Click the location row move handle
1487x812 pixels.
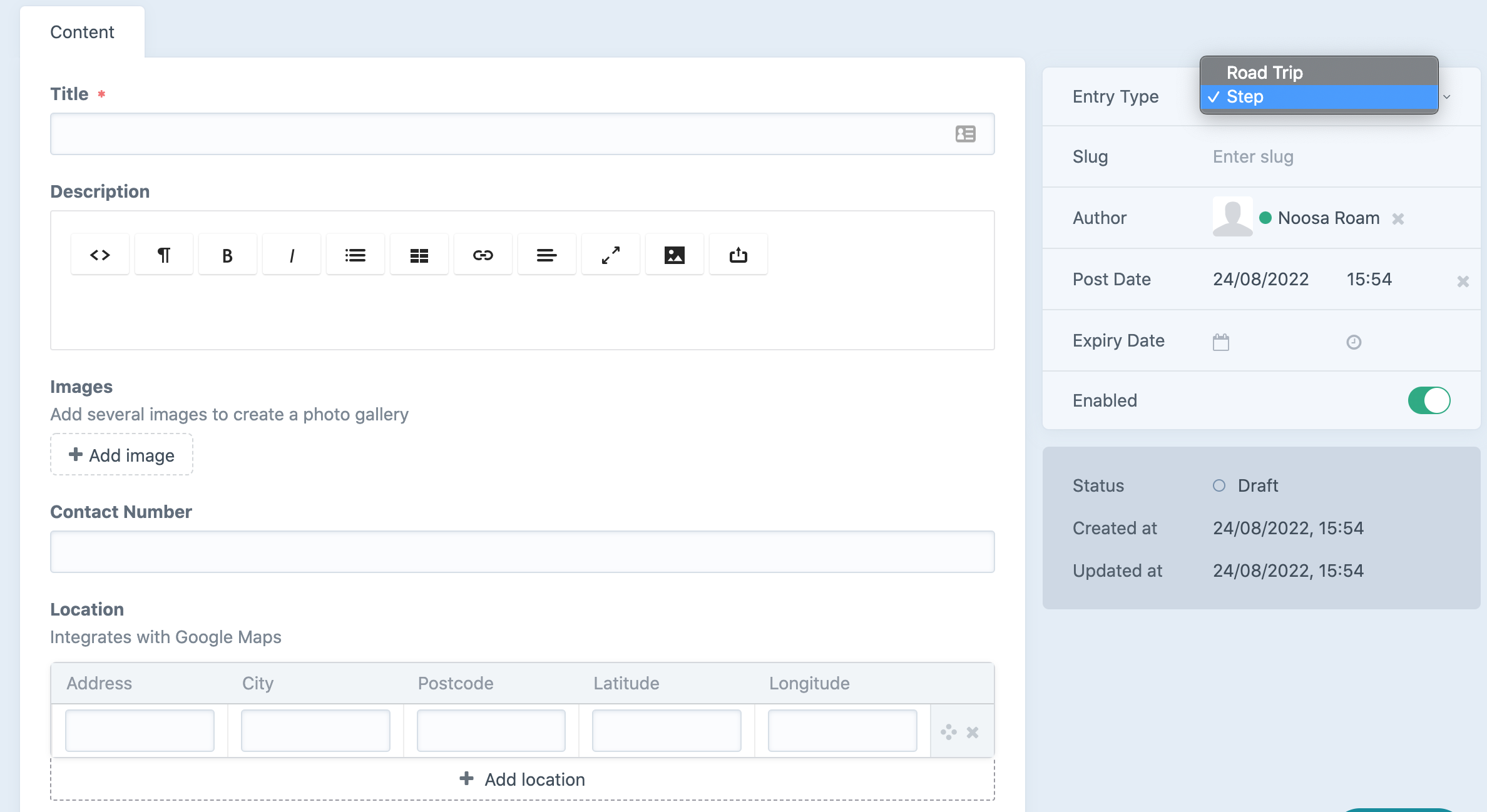coord(949,732)
